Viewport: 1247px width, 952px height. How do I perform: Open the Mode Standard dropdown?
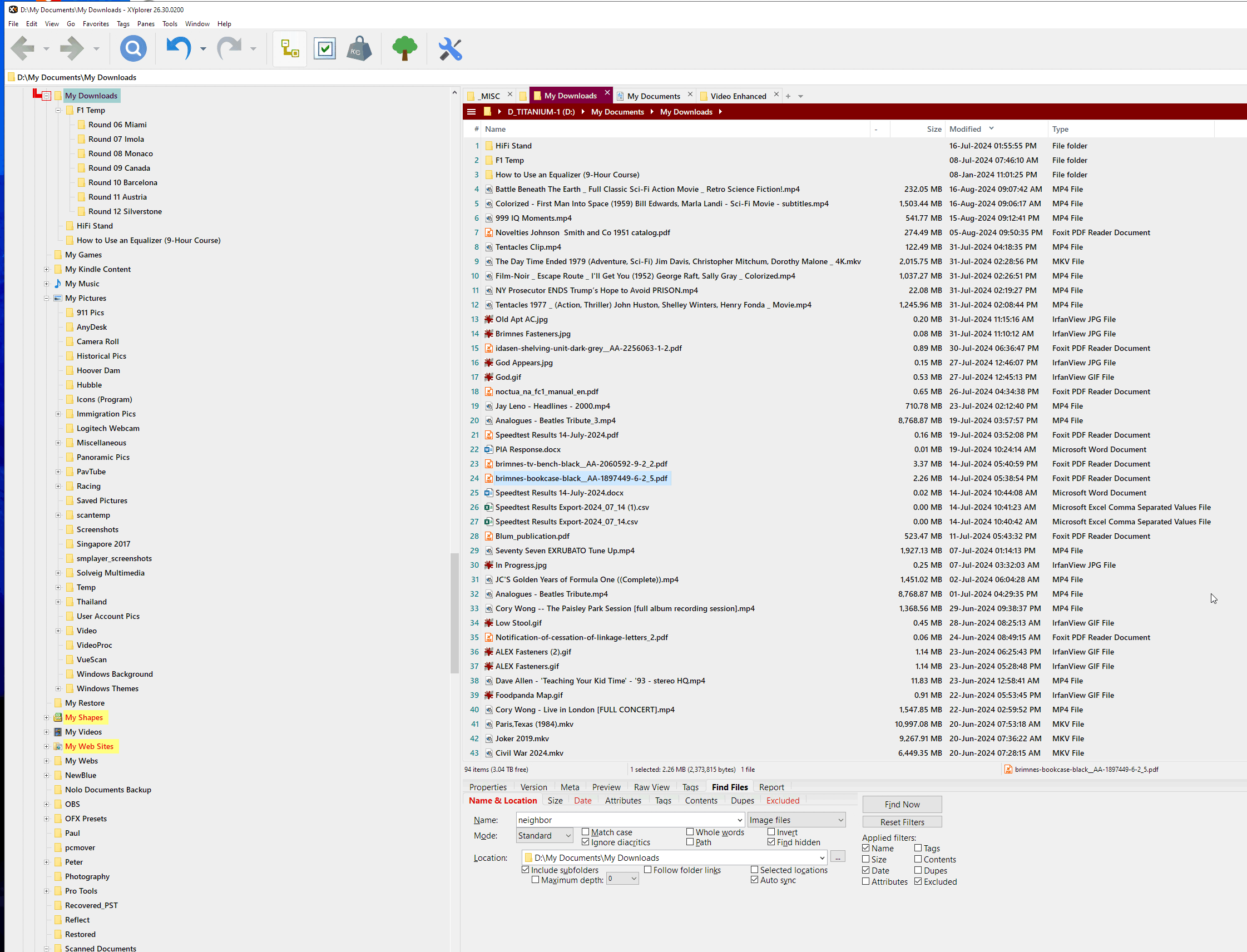[x=544, y=835]
